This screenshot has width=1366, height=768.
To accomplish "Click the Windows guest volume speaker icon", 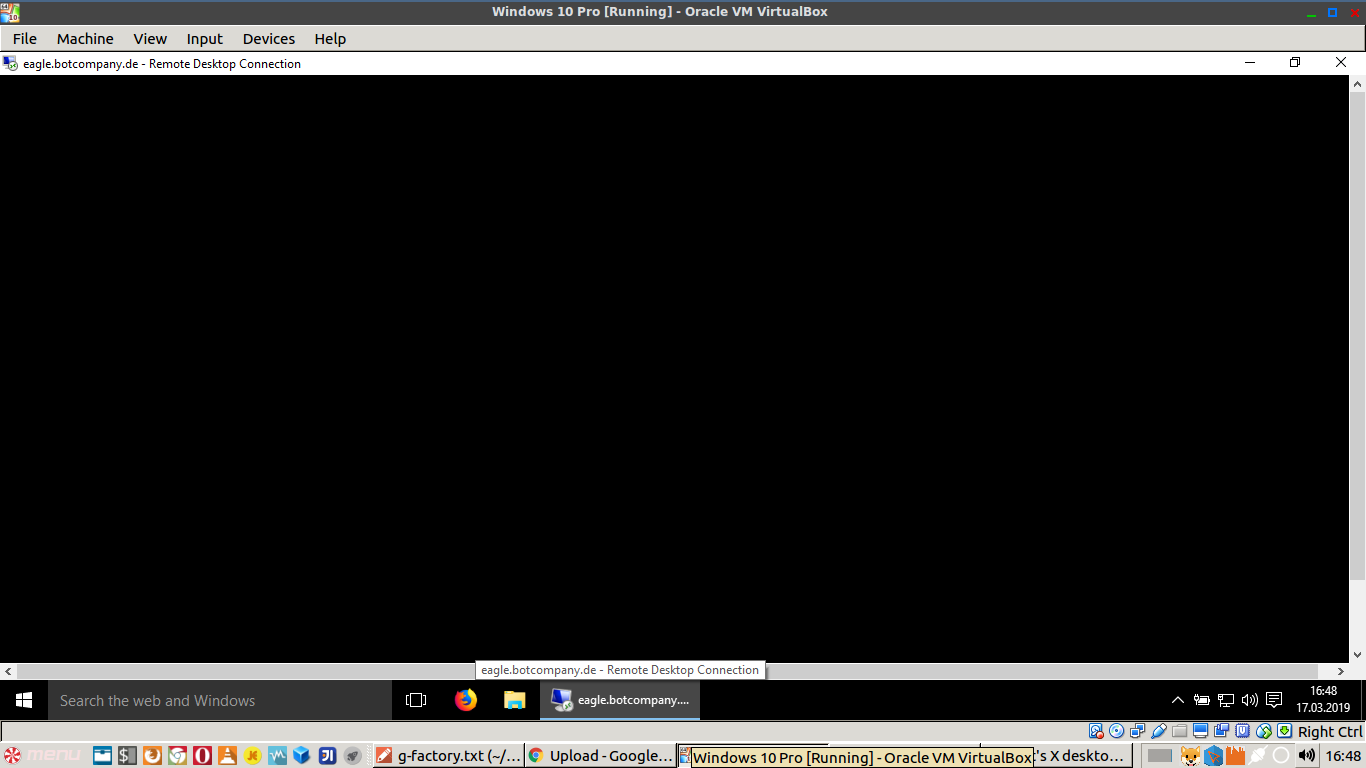I will coord(1249,700).
